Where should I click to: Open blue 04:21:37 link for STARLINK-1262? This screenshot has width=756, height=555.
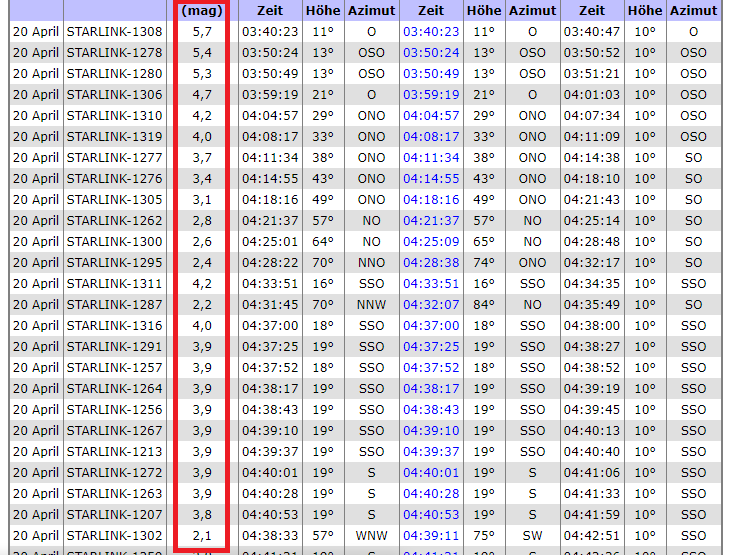[x=431, y=220]
